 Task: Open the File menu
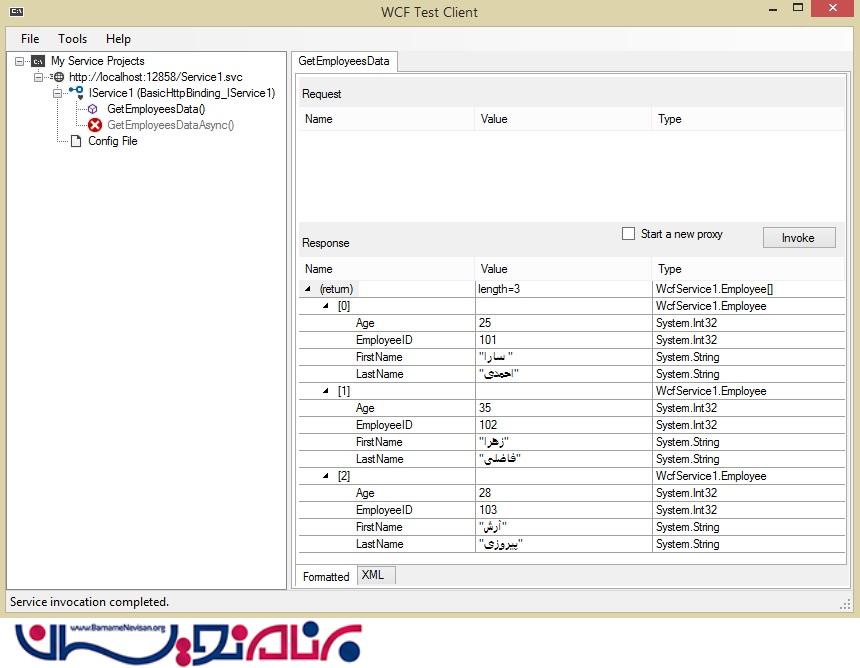click(30, 39)
